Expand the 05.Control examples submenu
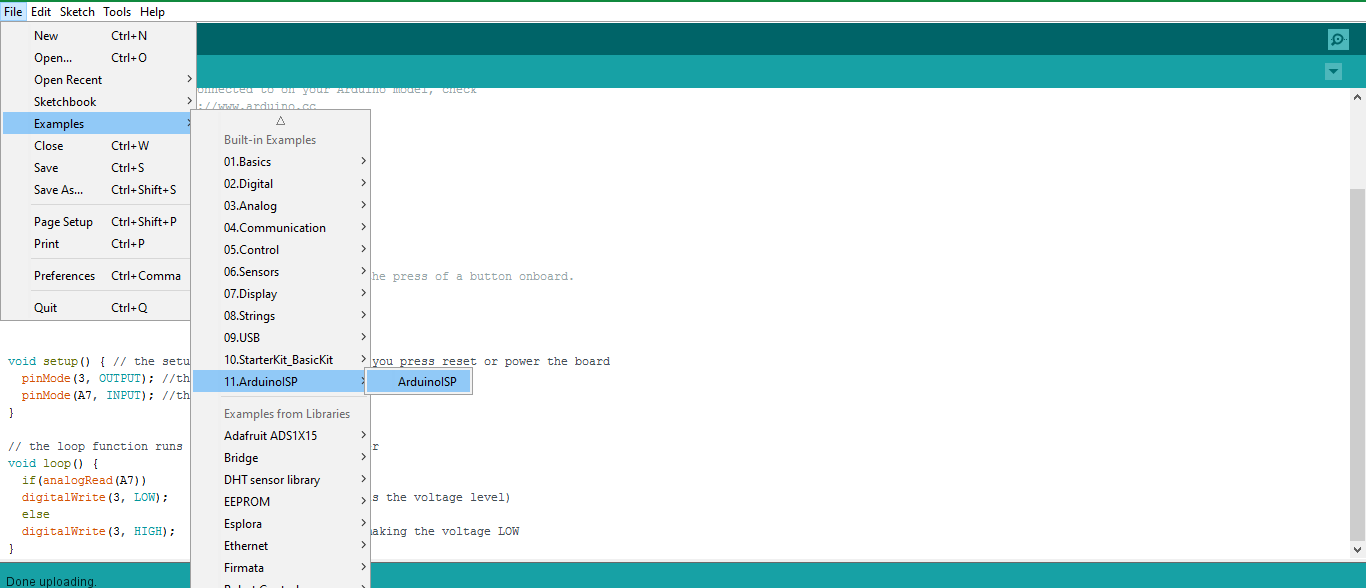 (281, 250)
